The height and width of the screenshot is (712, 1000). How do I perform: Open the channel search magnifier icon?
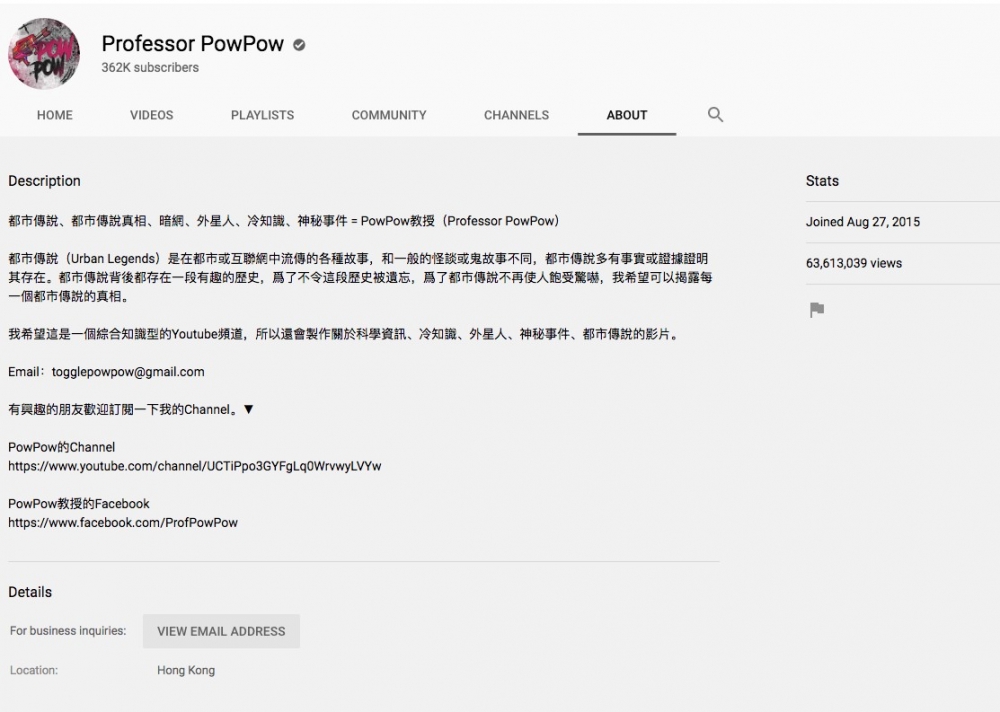715,115
